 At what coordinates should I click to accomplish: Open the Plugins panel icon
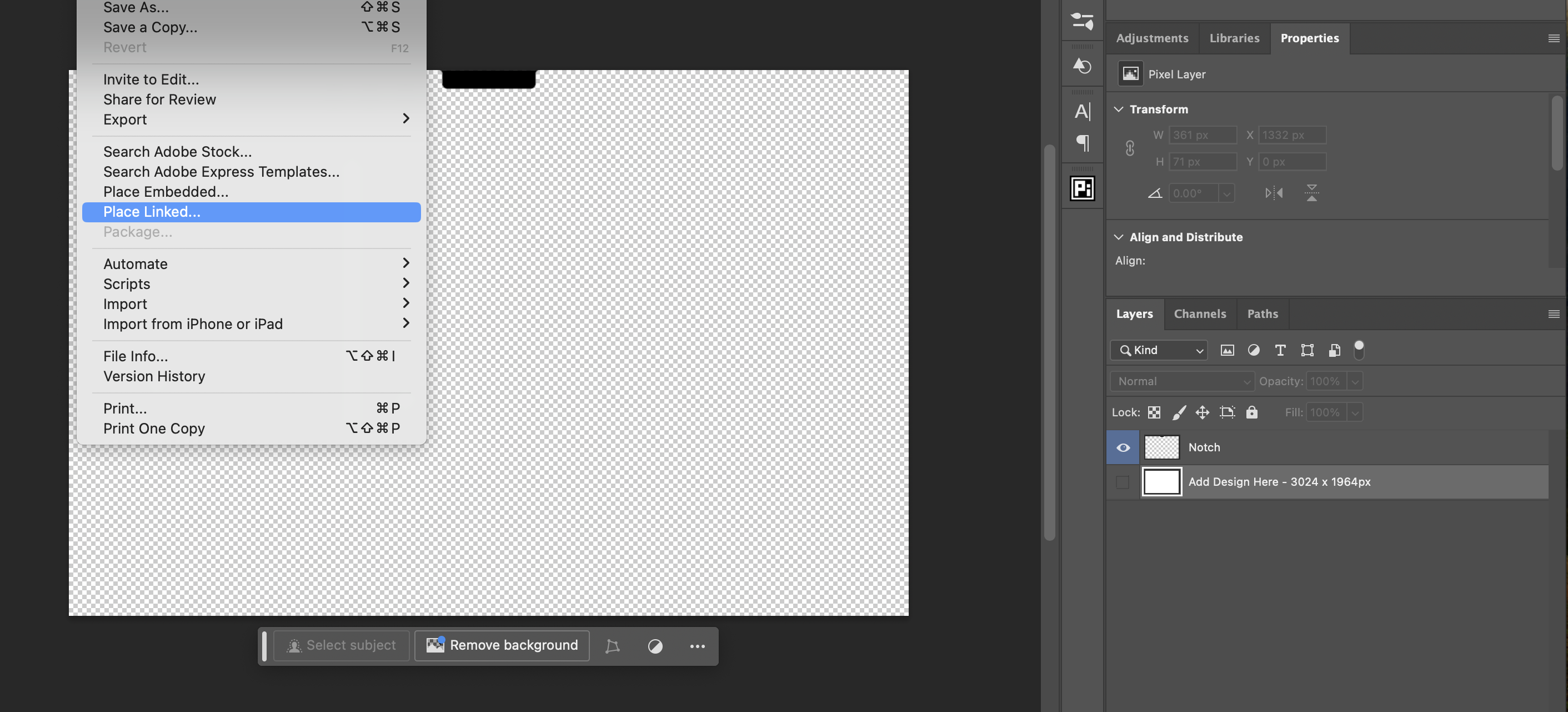(1082, 188)
